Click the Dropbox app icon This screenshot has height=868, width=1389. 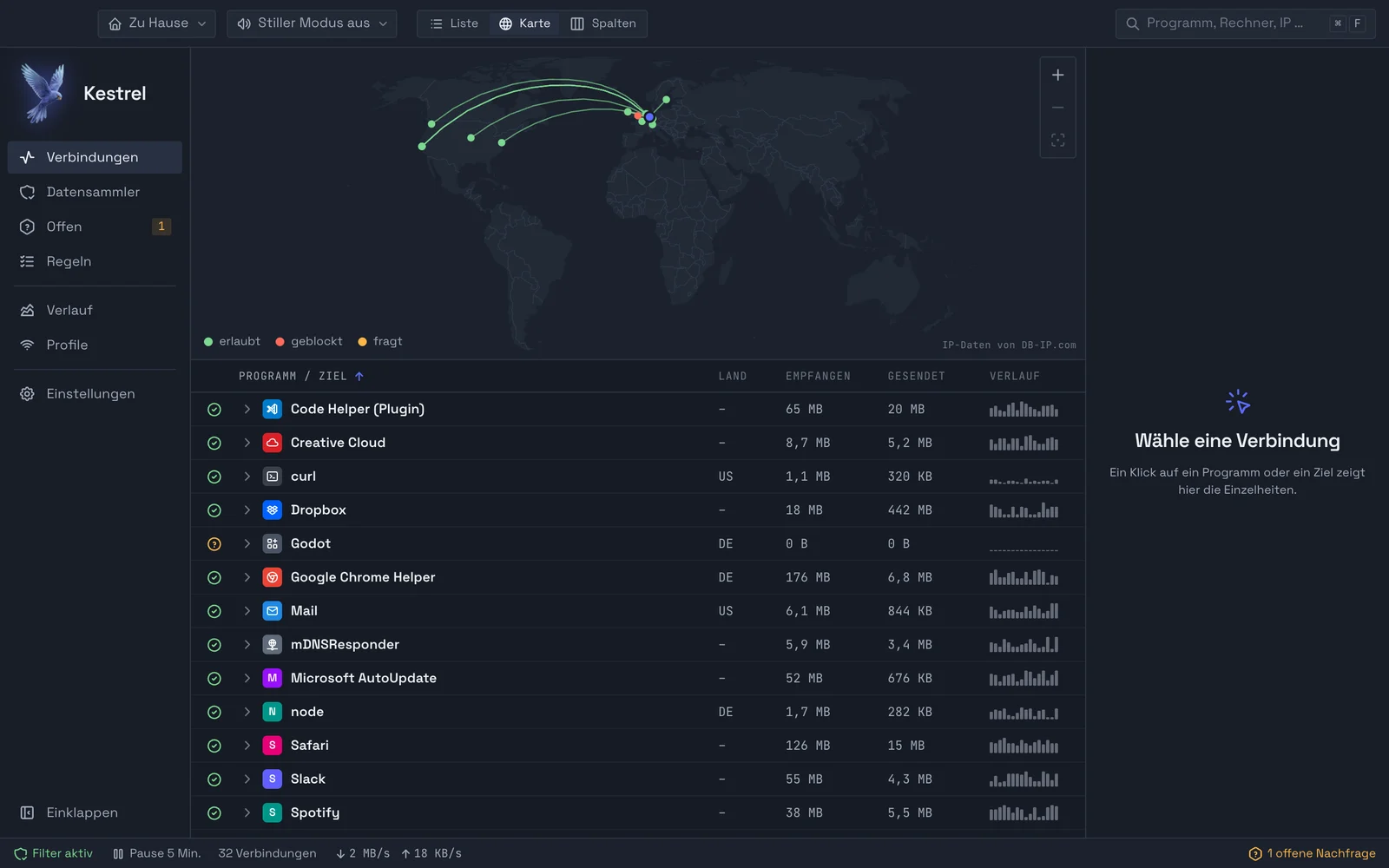click(272, 510)
